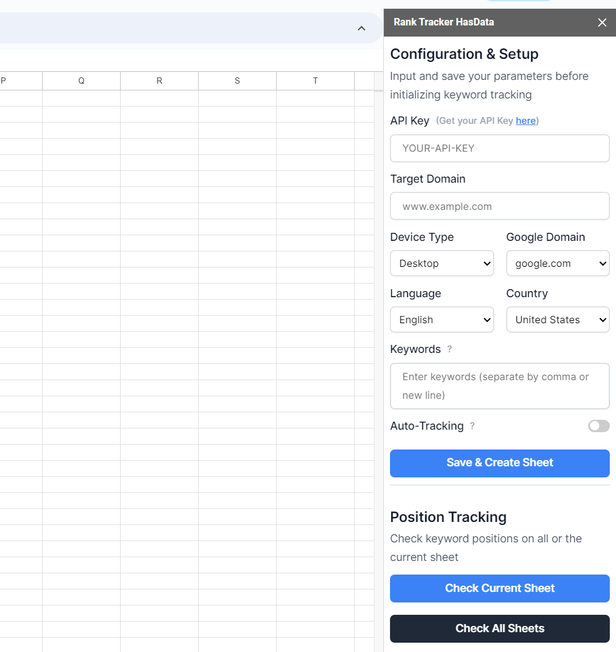
Task: Select column P header
Action: (x=21, y=81)
